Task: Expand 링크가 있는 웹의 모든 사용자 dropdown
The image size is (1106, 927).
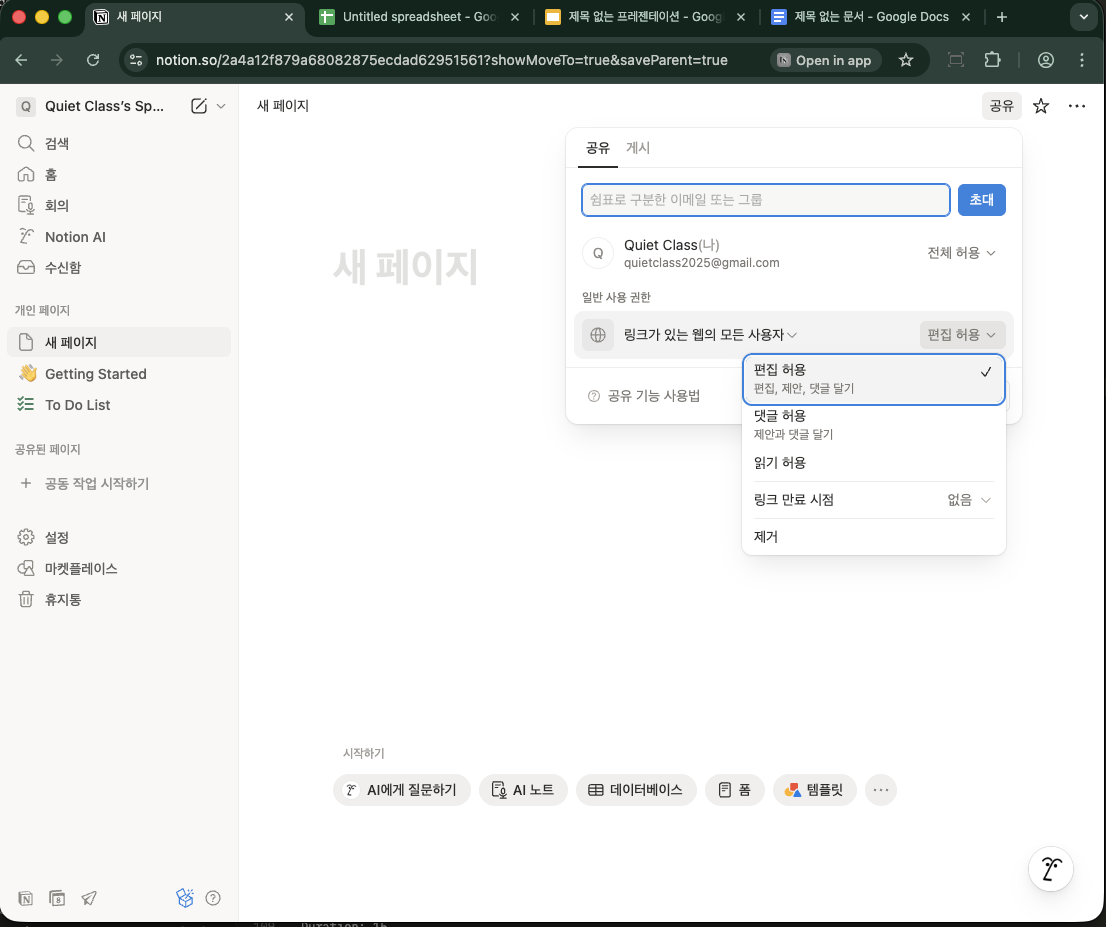Action: [x=709, y=335]
